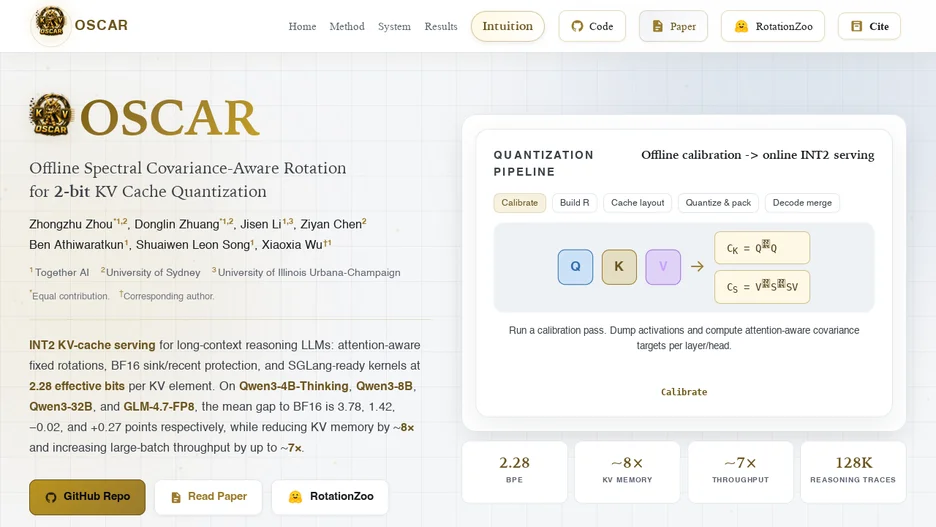The height and width of the screenshot is (527, 936).
Task: Click the OSCAR brand text in navbar
Action: pyautogui.click(x=101, y=25)
